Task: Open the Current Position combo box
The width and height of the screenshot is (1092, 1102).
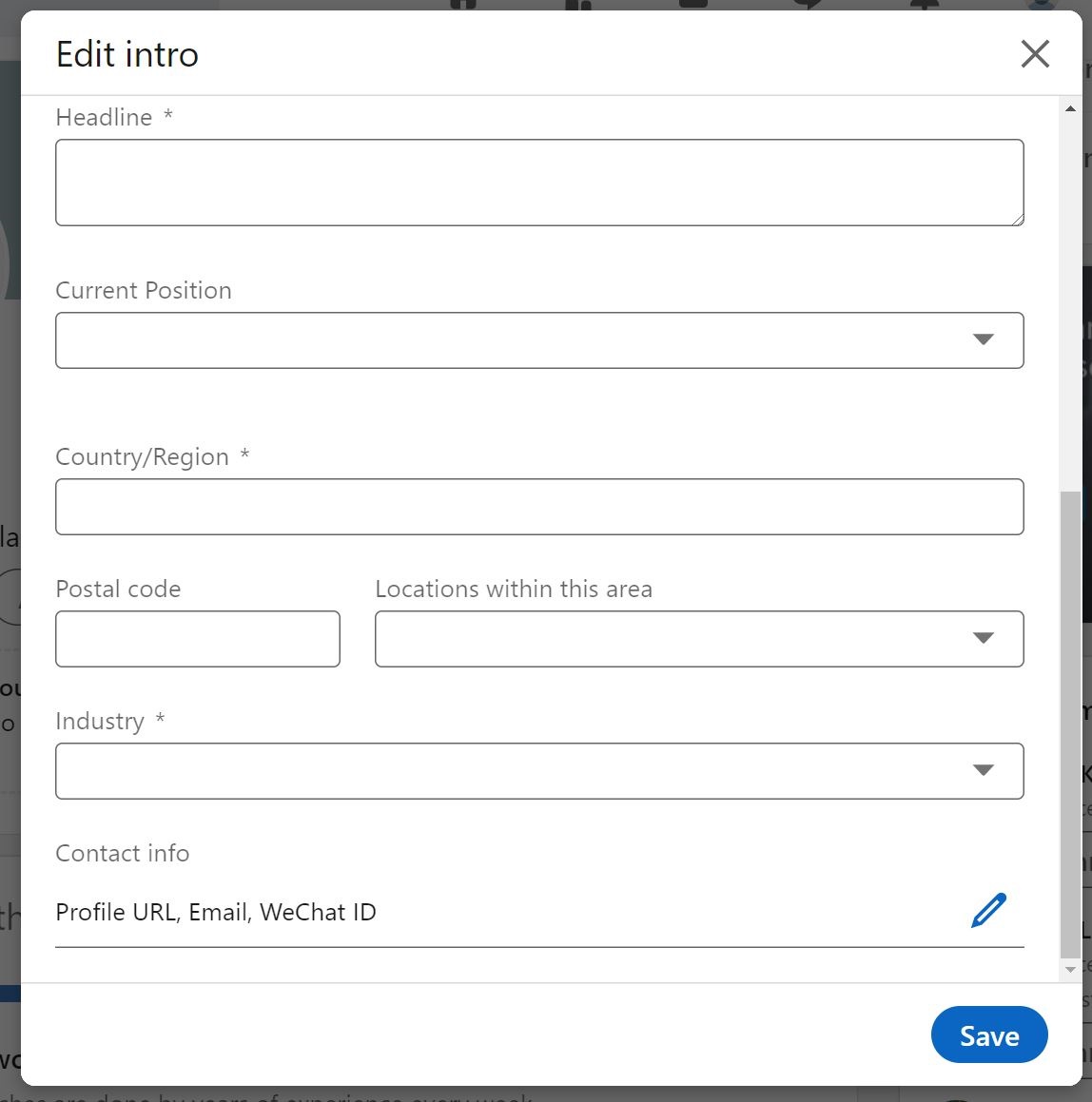Action: coord(514,340)
